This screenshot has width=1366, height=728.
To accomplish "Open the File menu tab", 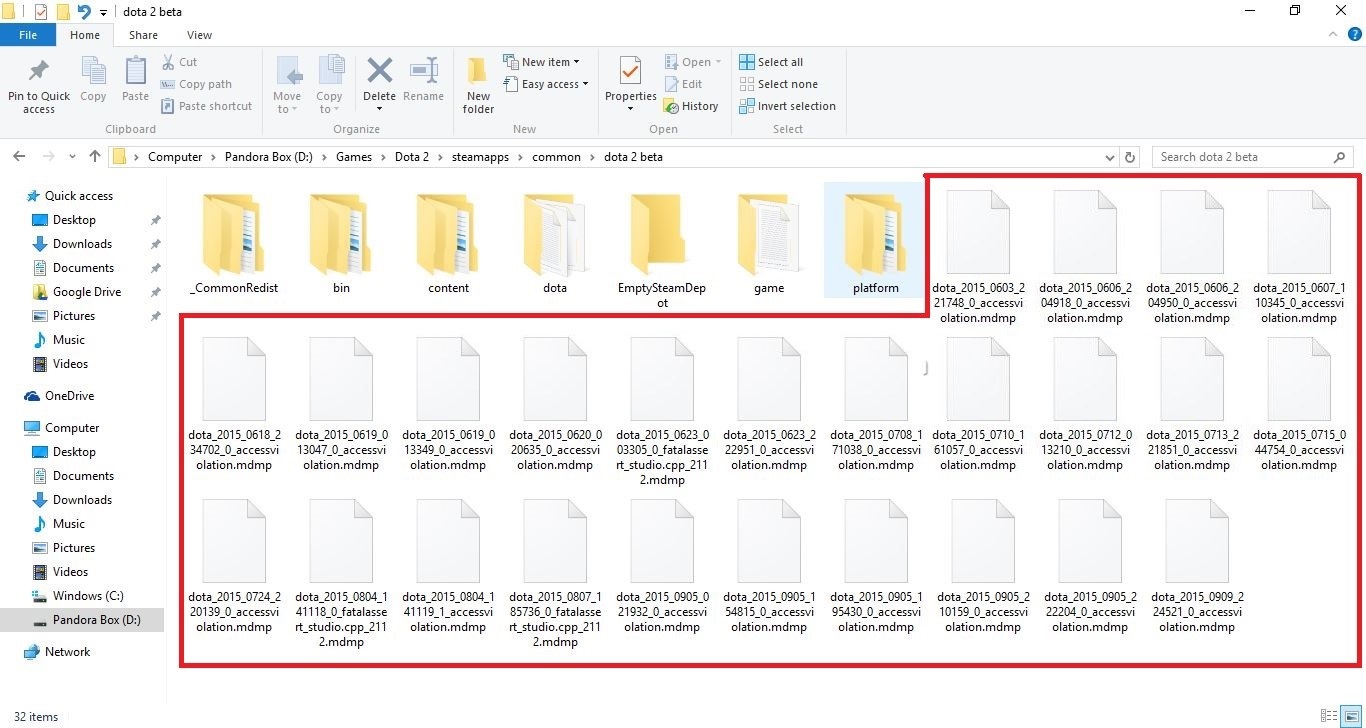I will pyautogui.click(x=28, y=35).
